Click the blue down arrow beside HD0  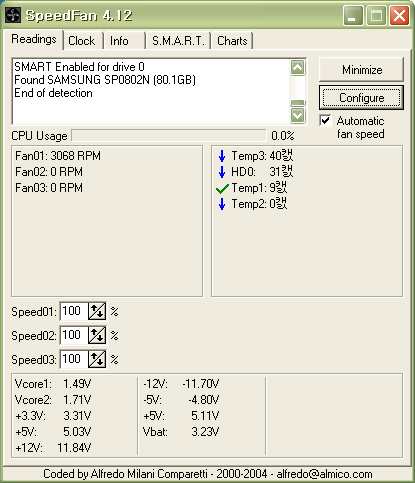[x=222, y=172]
